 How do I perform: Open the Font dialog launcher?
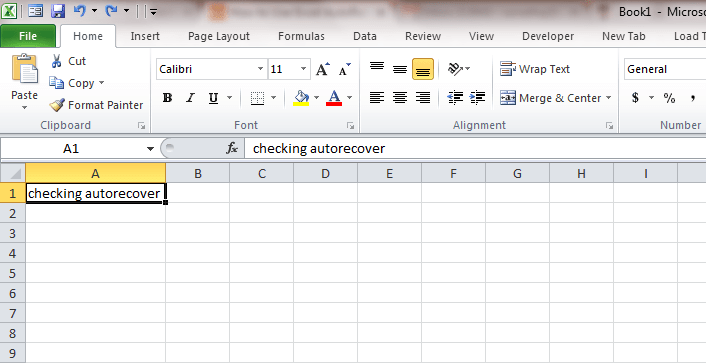pos(350,126)
